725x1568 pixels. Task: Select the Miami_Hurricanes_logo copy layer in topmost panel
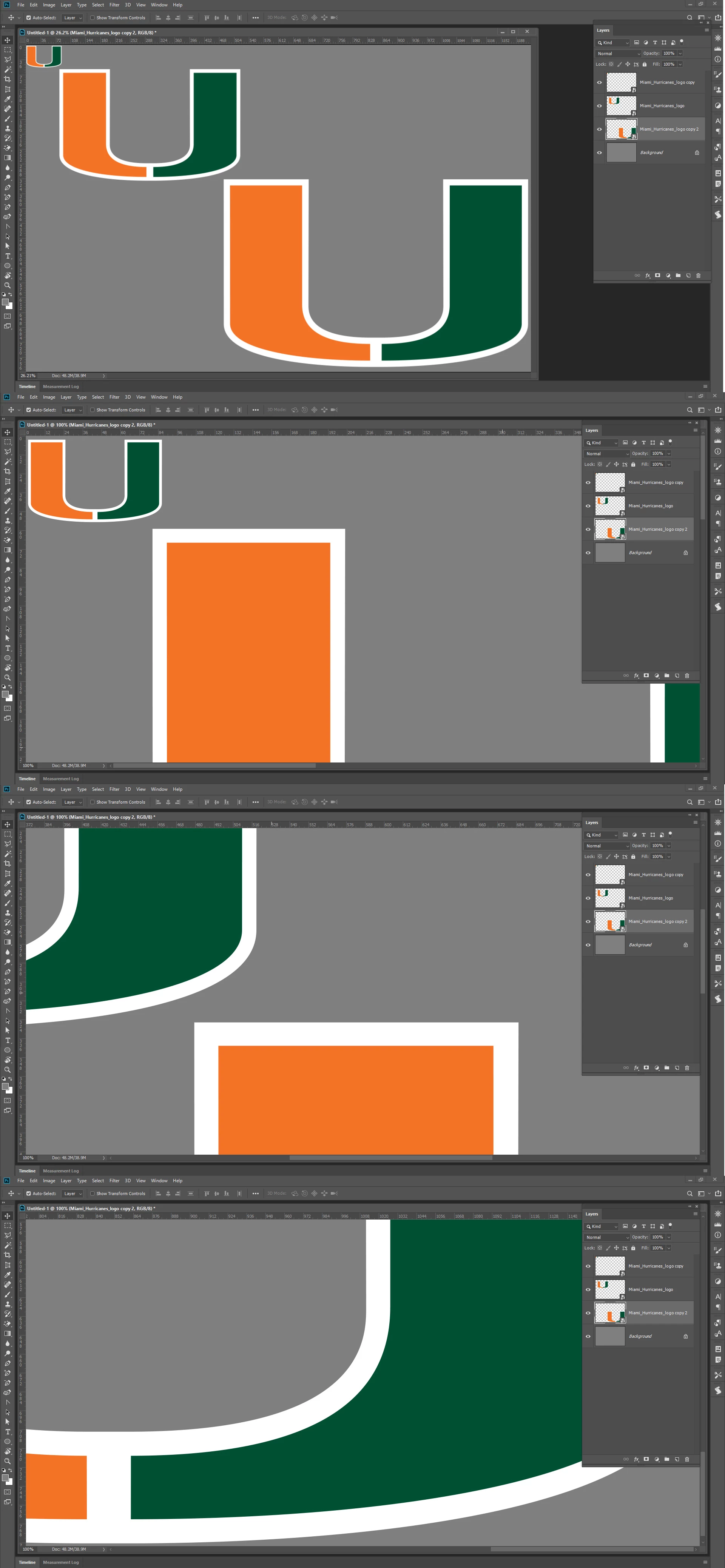666,82
